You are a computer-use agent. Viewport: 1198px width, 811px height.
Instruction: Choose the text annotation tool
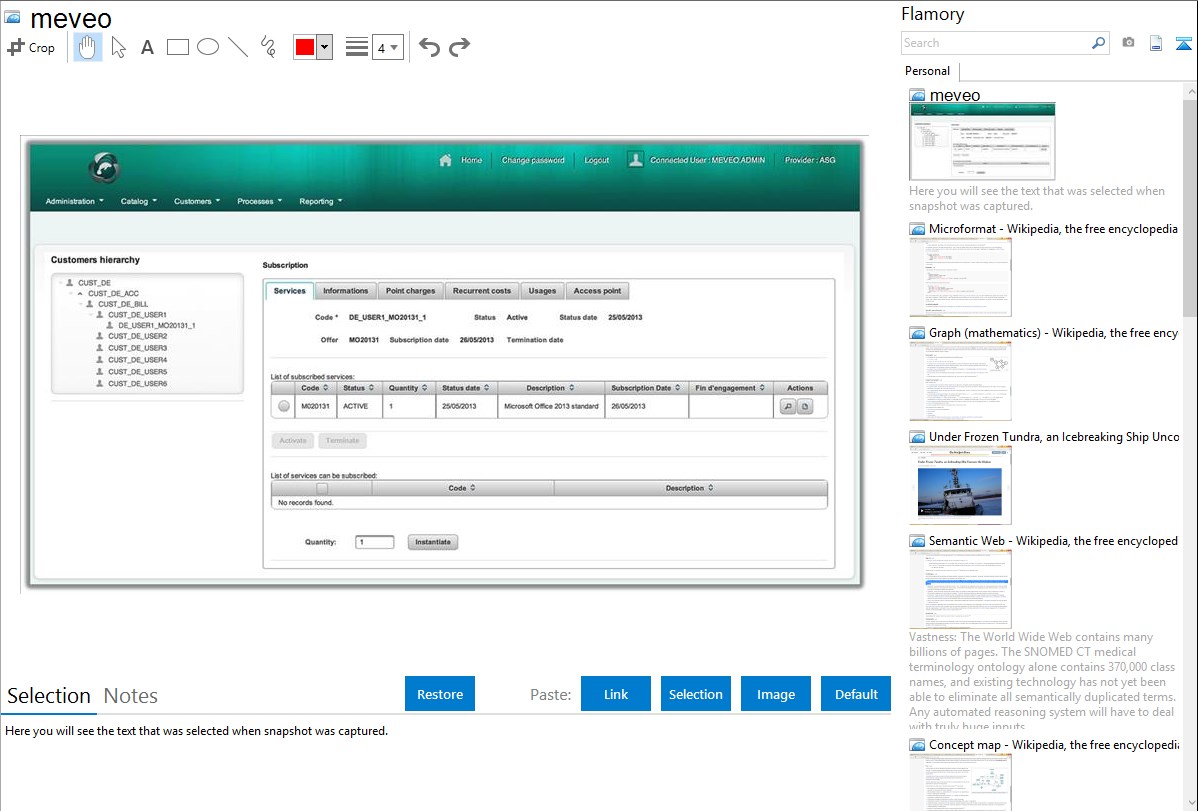pos(147,47)
